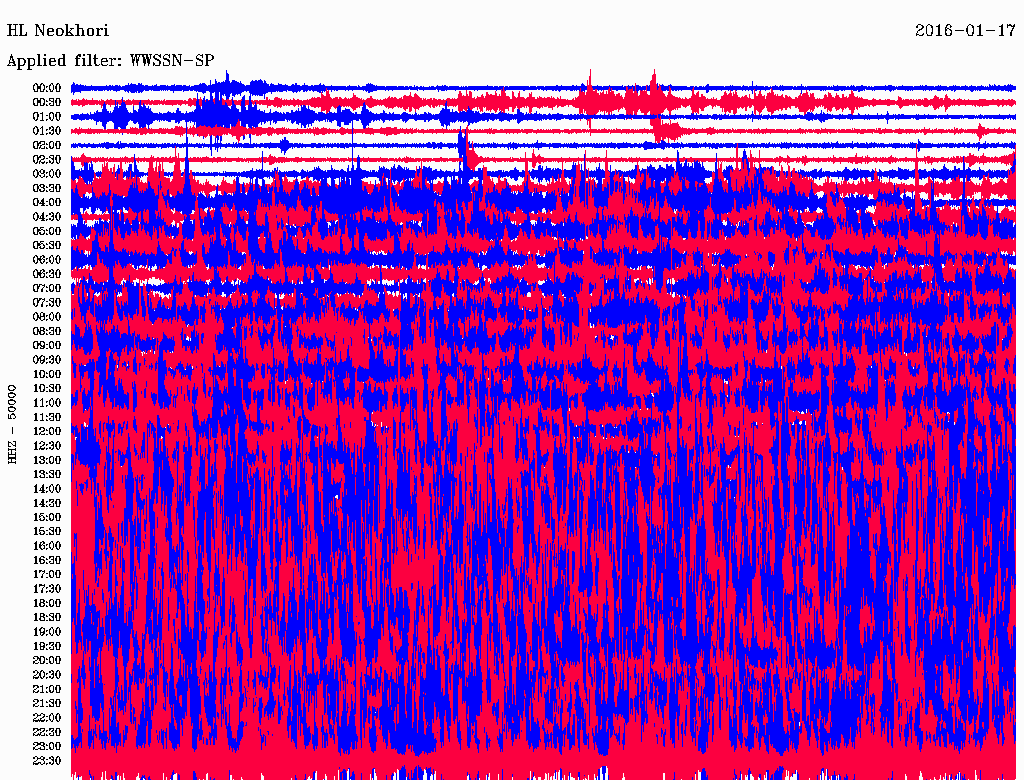Click the 19:30 time label
The image size is (1024, 780).
47,646
